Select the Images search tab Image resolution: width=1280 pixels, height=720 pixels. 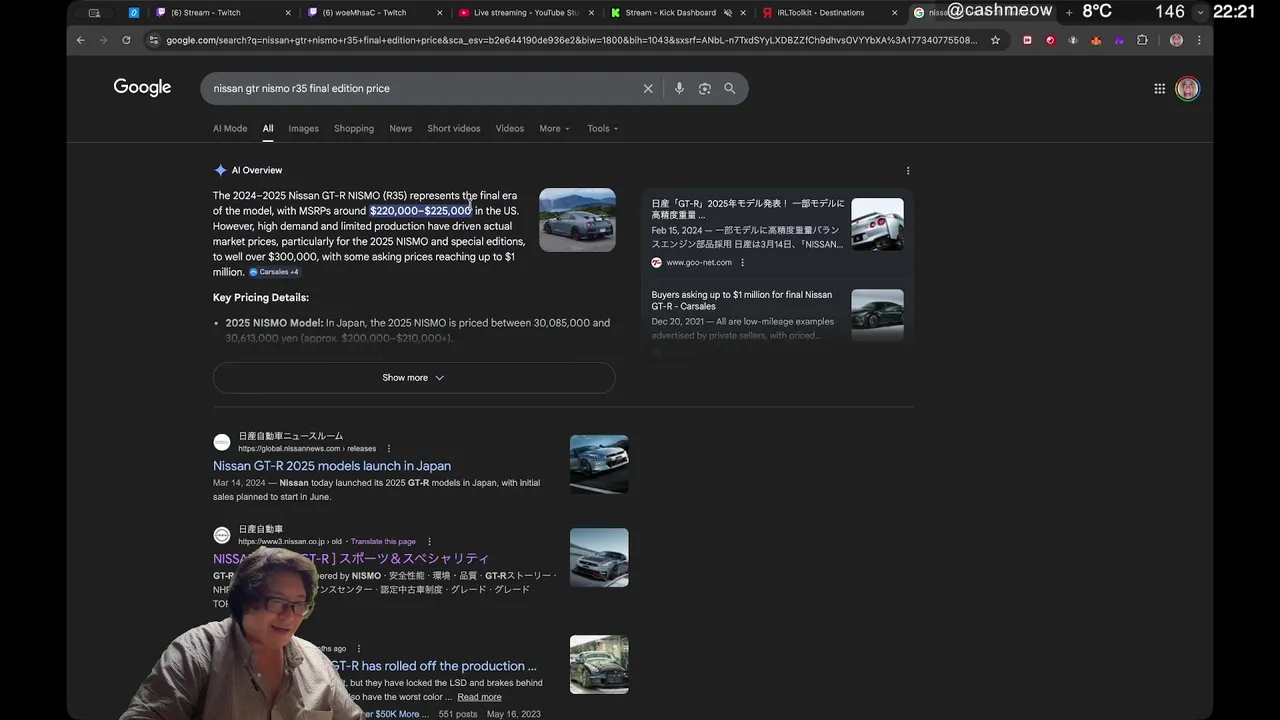click(x=303, y=128)
